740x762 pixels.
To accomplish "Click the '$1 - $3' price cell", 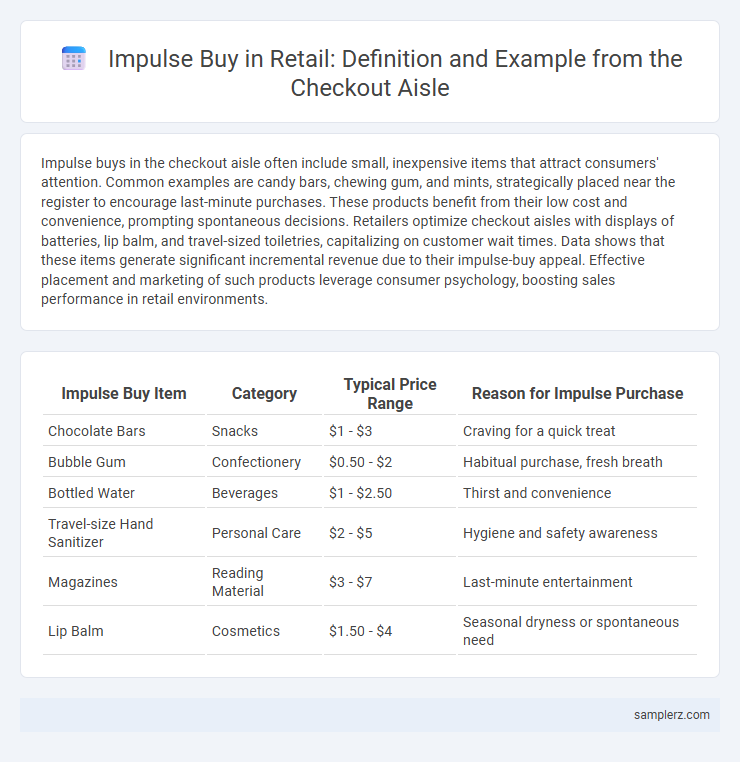I will (390, 431).
